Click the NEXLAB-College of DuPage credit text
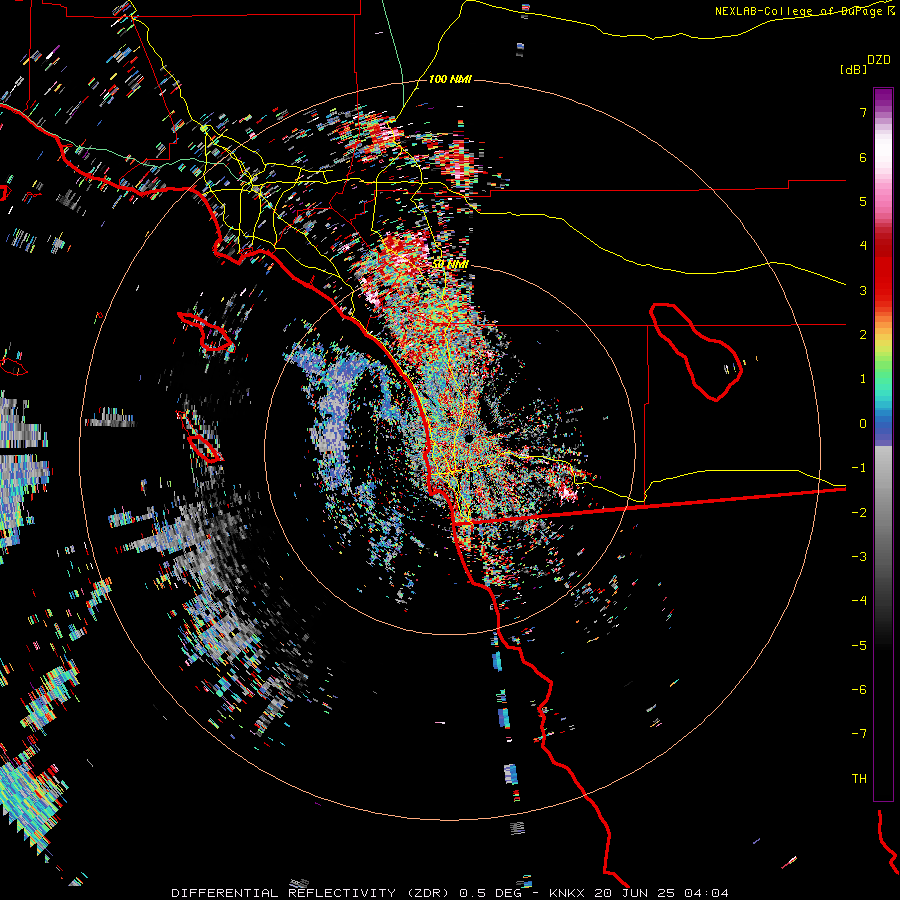 click(x=805, y=11)
